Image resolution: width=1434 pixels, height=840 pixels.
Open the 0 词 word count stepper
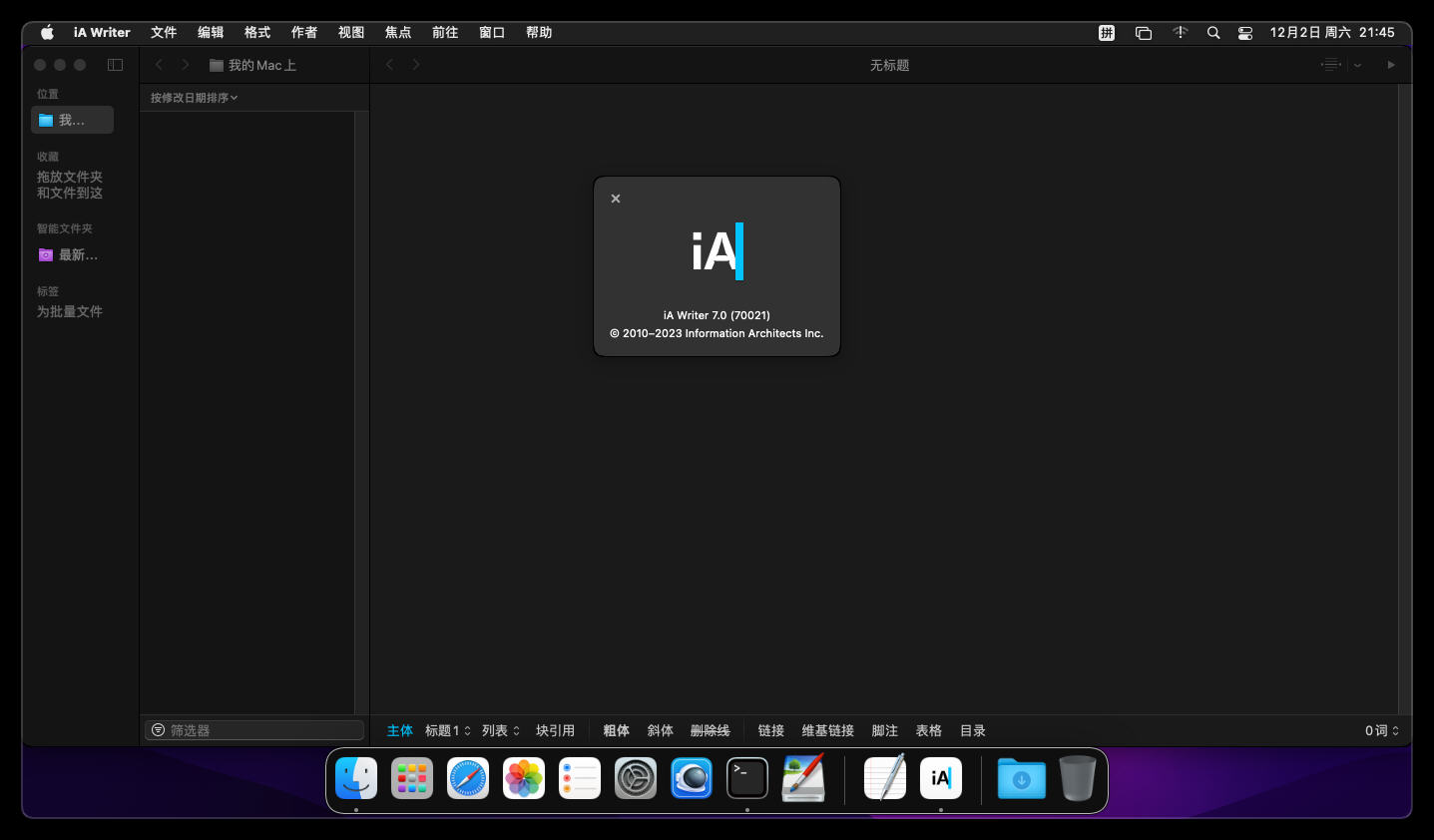coord(1382,730)
